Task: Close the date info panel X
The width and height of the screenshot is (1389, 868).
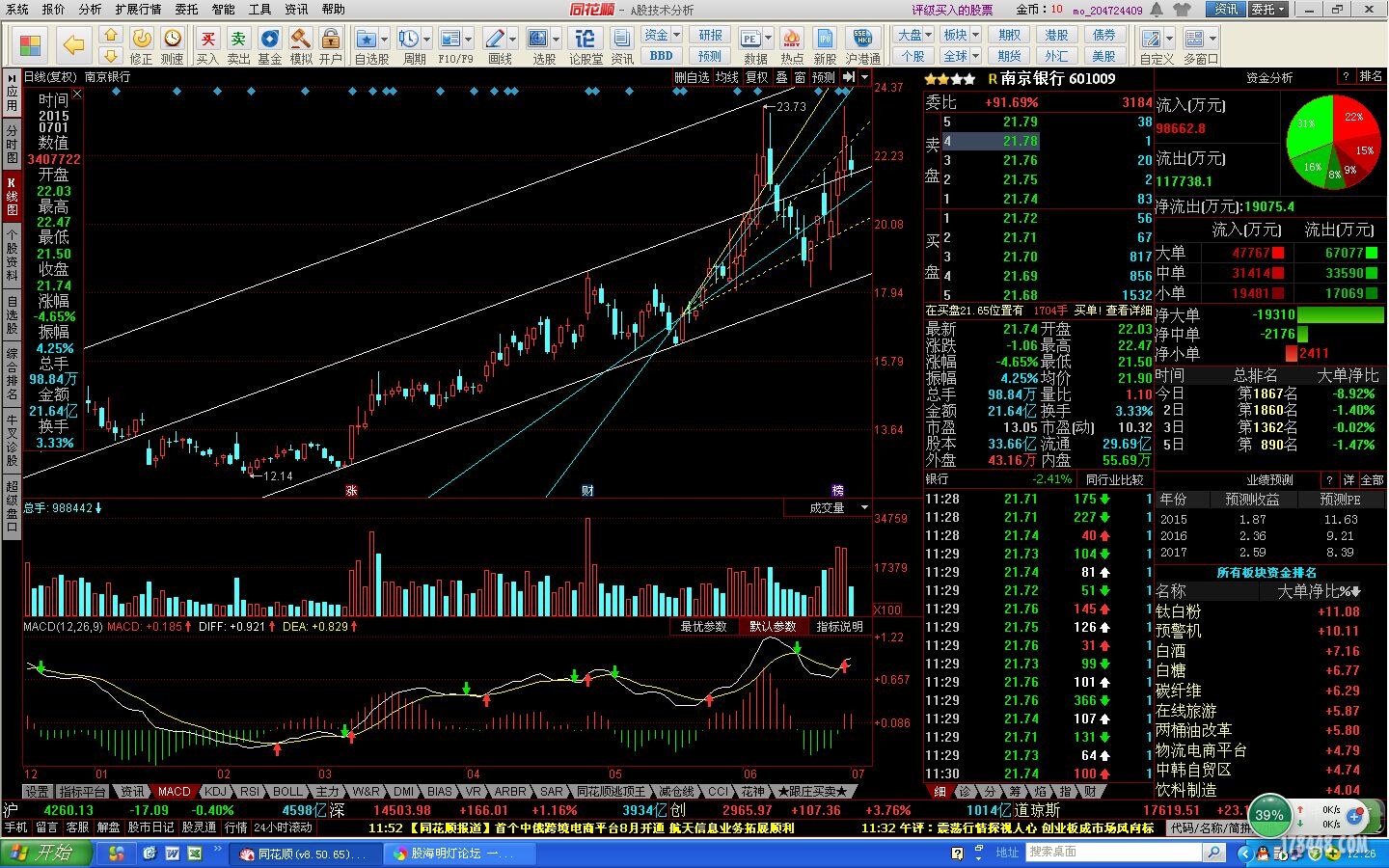Action: point(77,94)
